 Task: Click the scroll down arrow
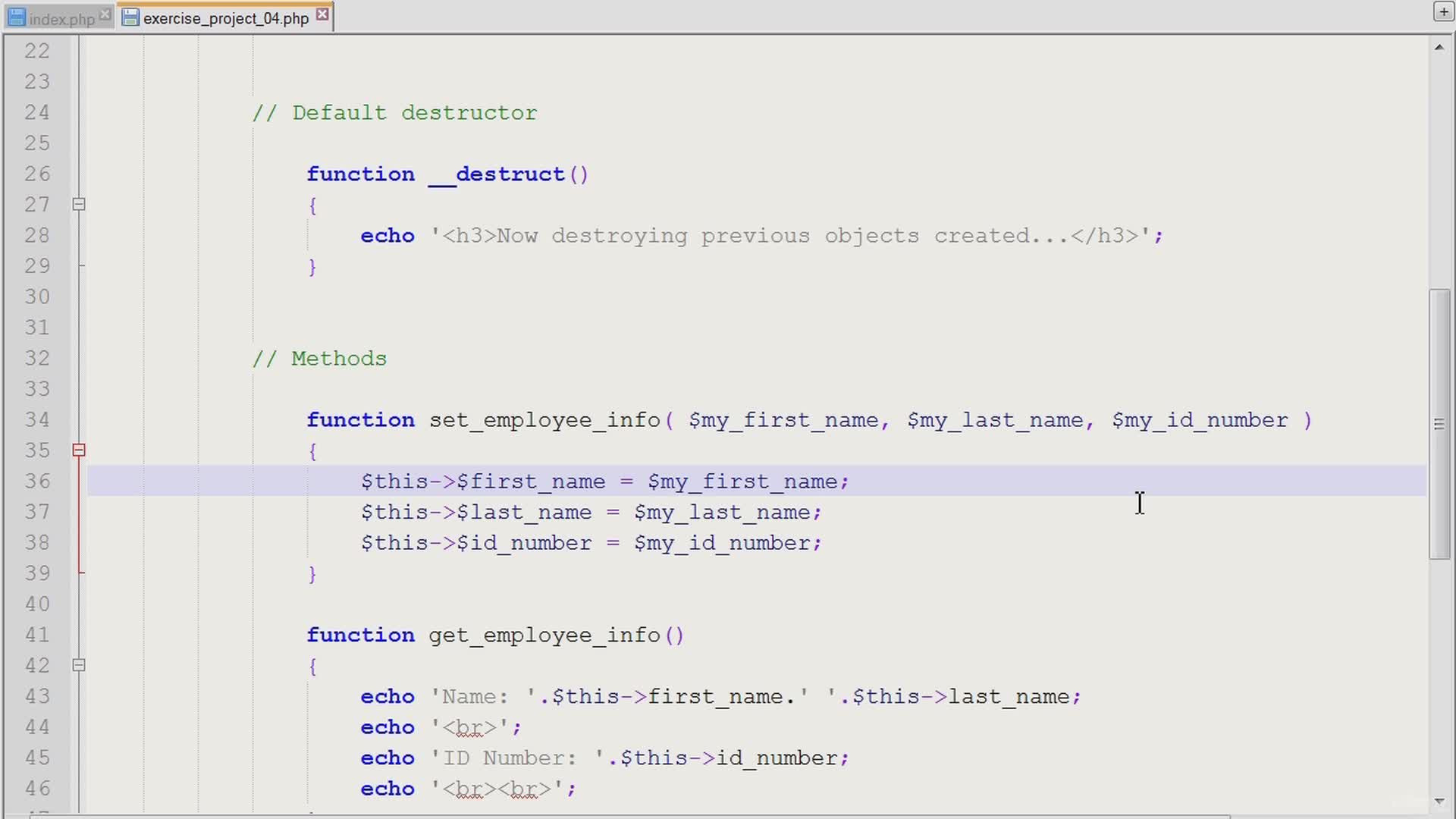1439,801
